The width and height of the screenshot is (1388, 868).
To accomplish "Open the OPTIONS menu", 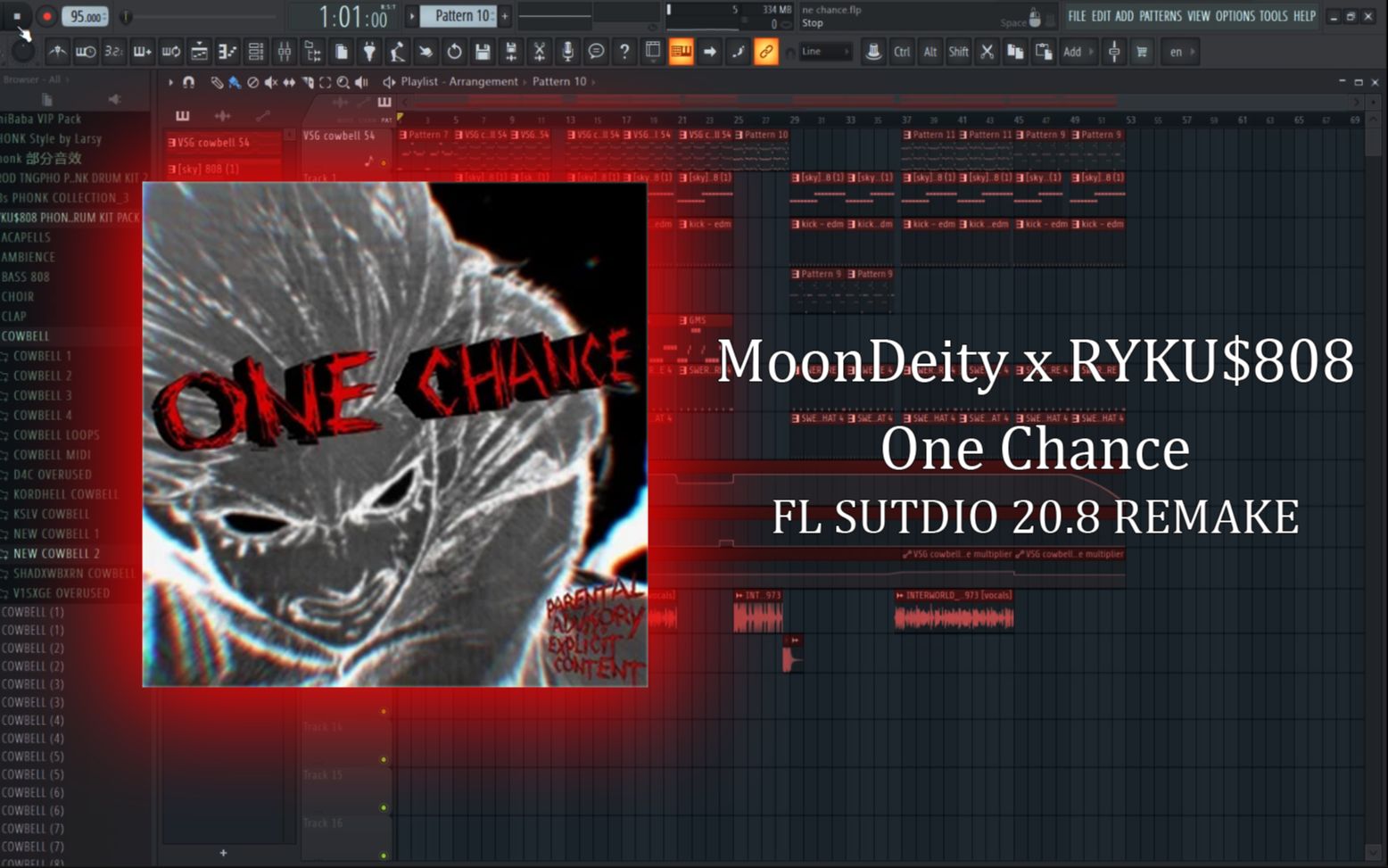I will click(x=1235, y=16).
